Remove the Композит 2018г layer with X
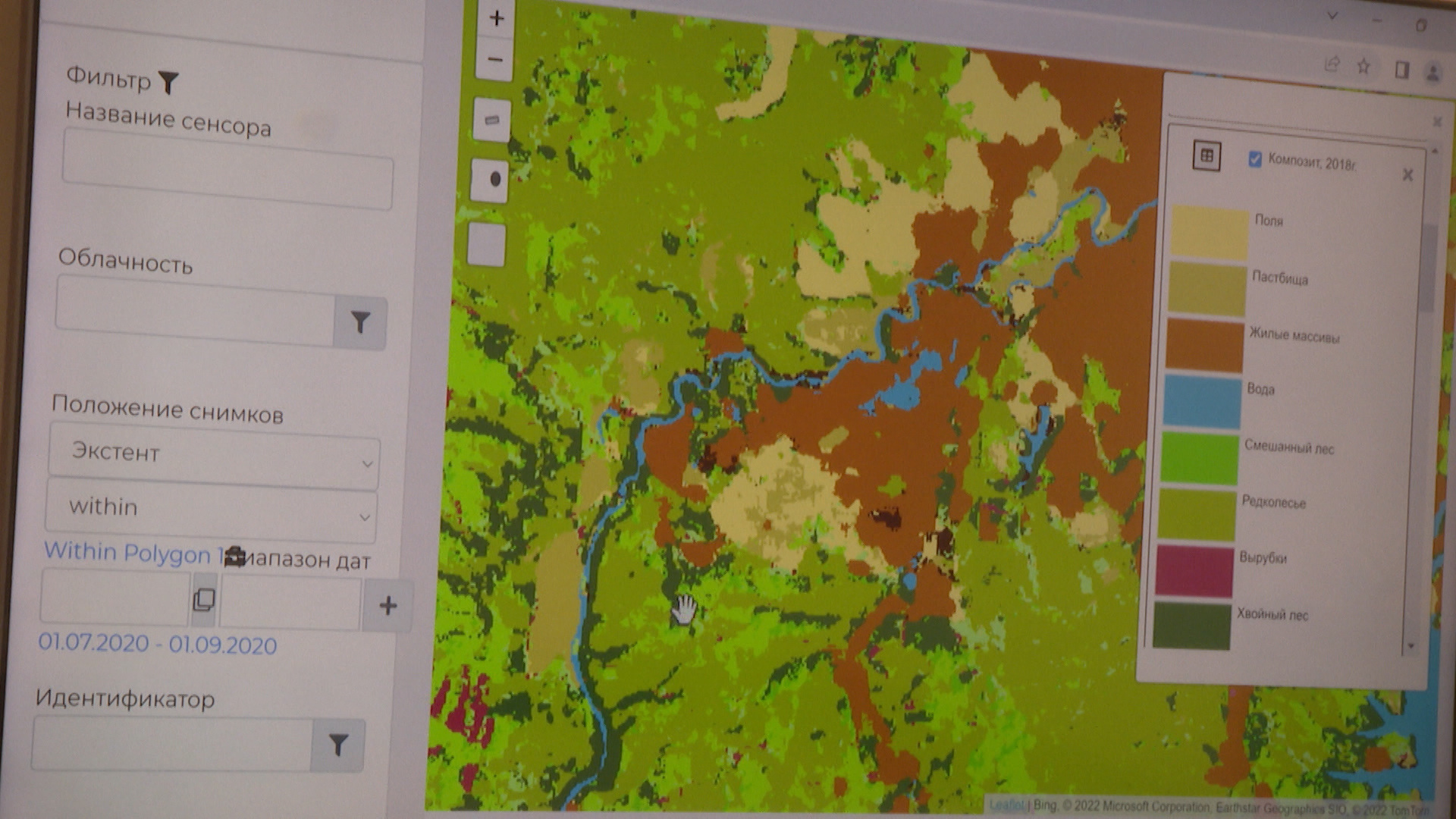Viewport: 1456px width, 819px height. coord(1407,175)
